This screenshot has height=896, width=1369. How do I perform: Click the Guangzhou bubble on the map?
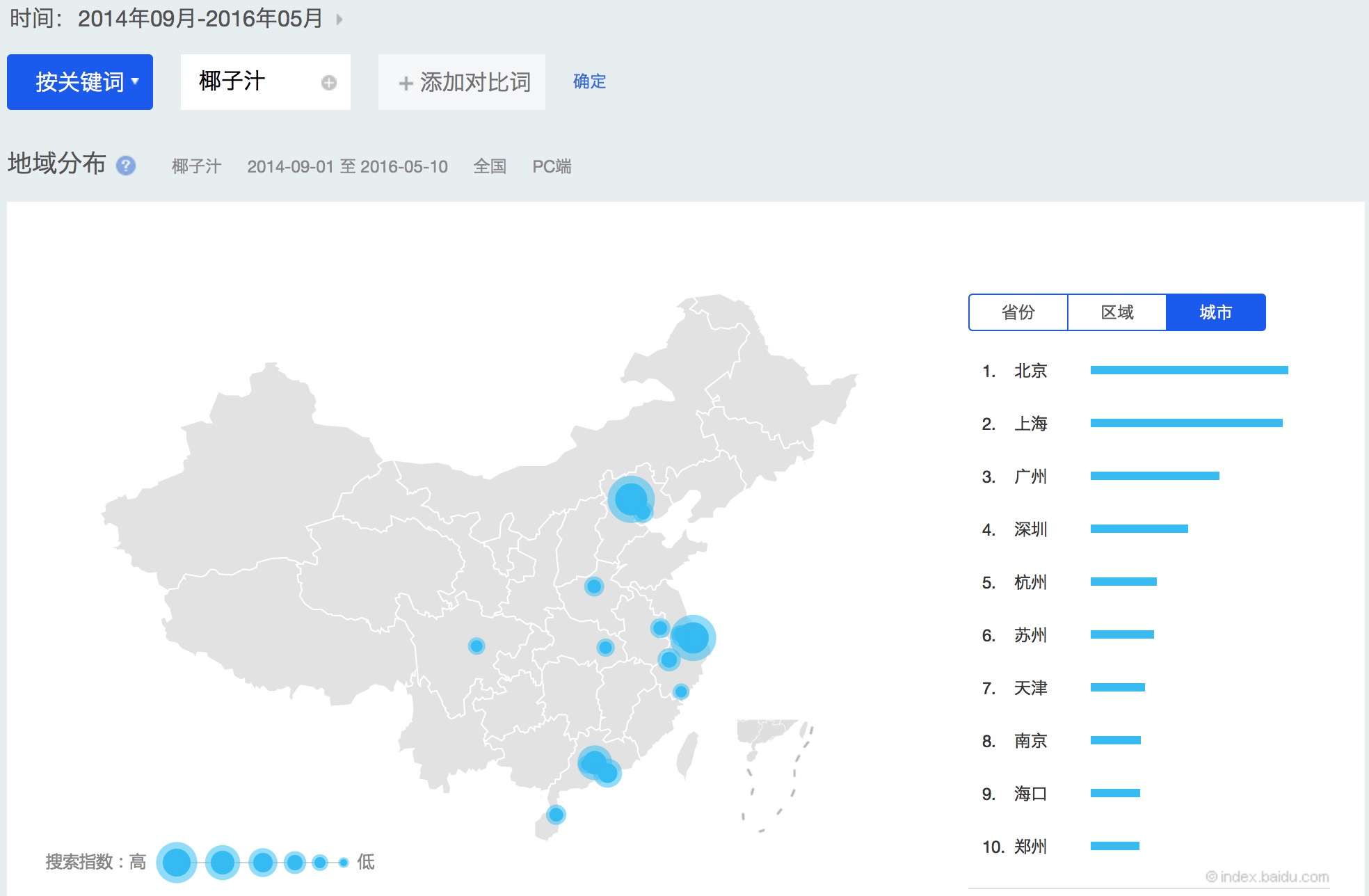click(x=593, y=762)
